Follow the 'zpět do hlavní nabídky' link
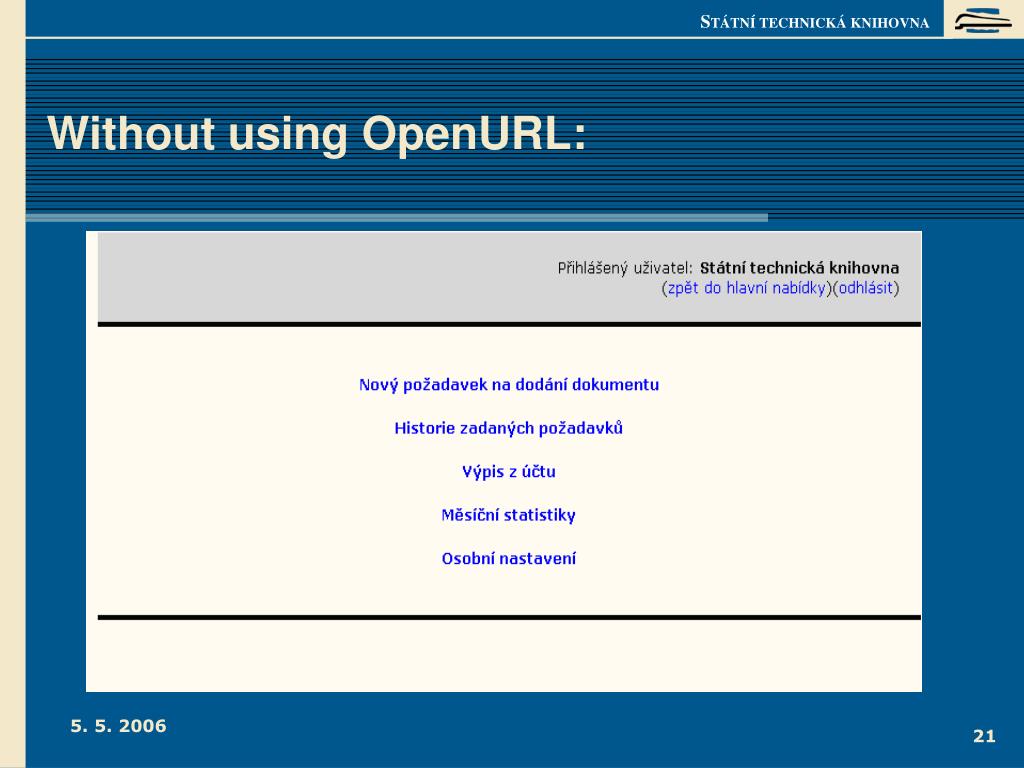 (747, 288)
